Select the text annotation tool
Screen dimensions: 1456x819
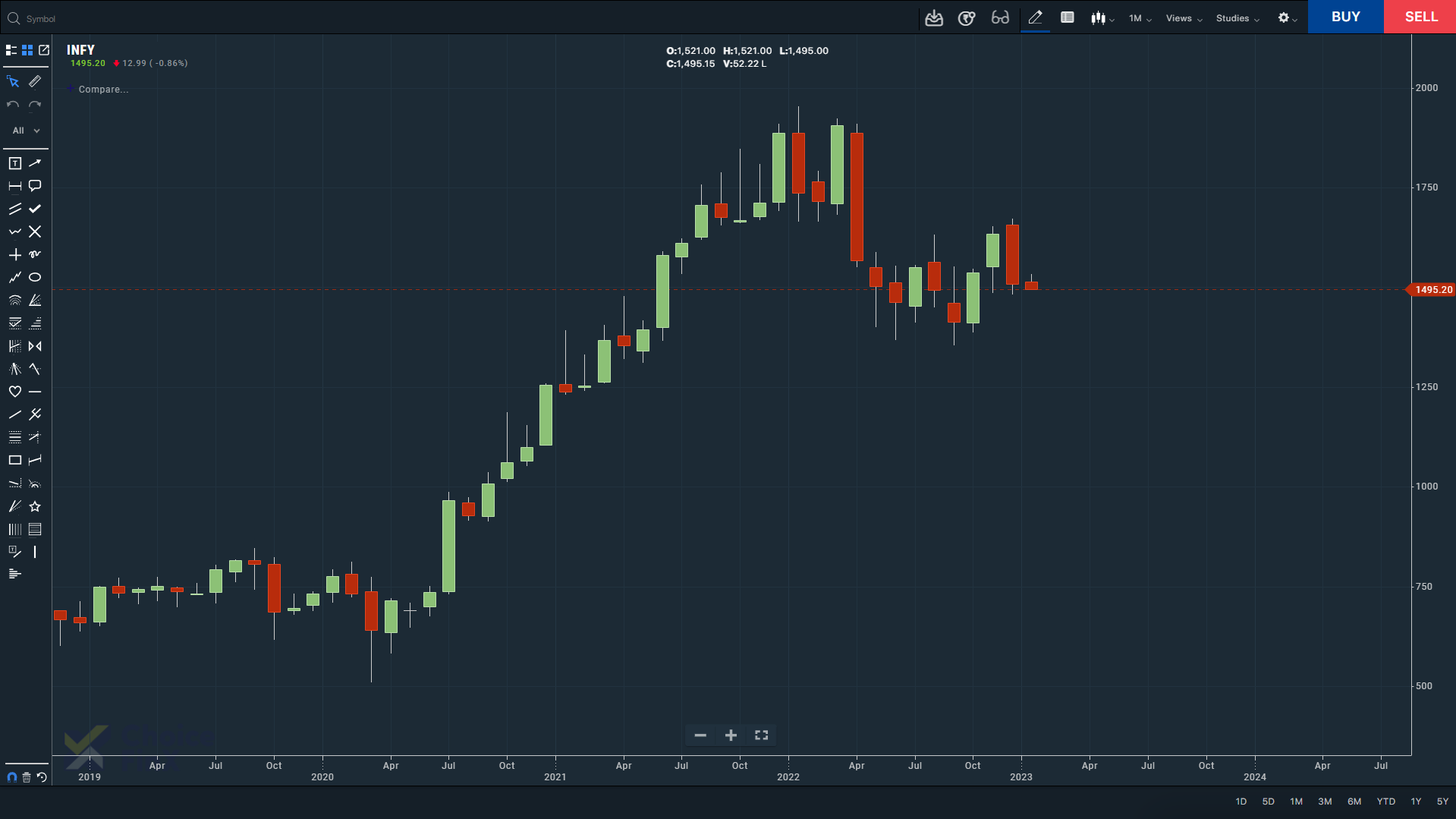(x=14, y=163)
